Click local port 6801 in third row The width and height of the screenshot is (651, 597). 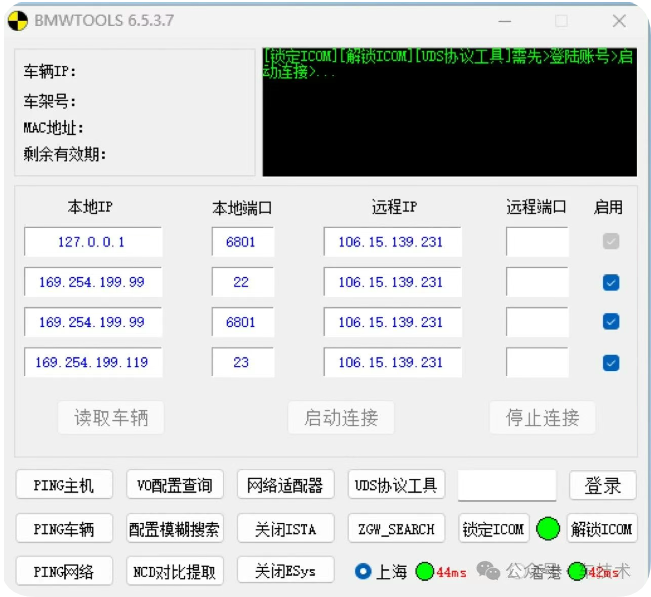coord(243,322)
